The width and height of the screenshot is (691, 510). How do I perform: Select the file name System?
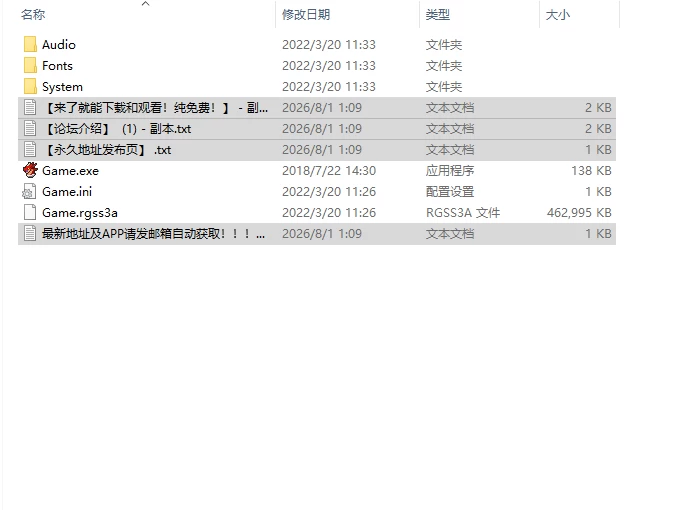click(62, 87)
